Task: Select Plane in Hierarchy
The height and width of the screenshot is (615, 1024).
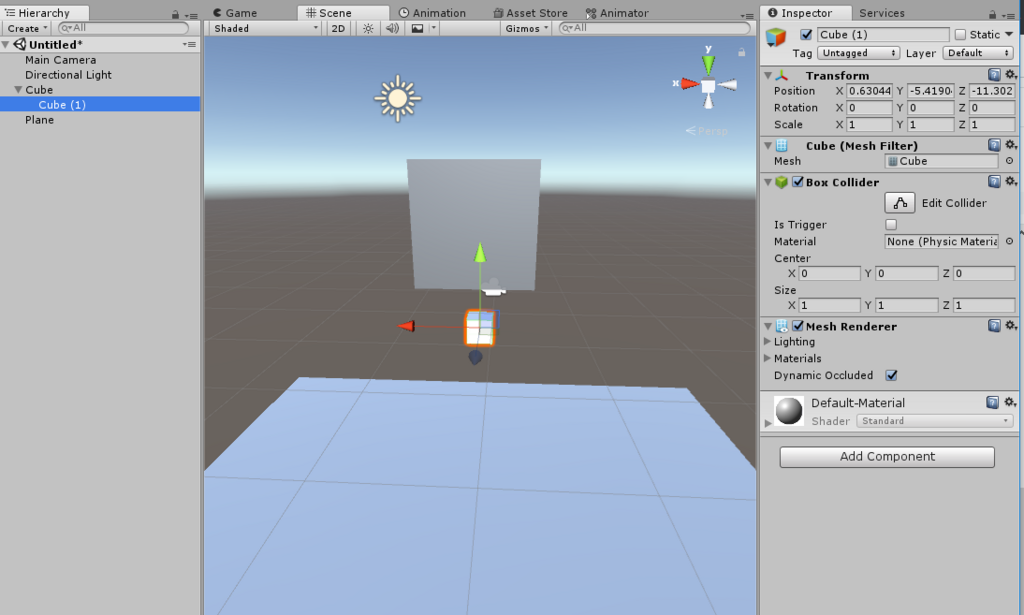Action: point(39,119)
